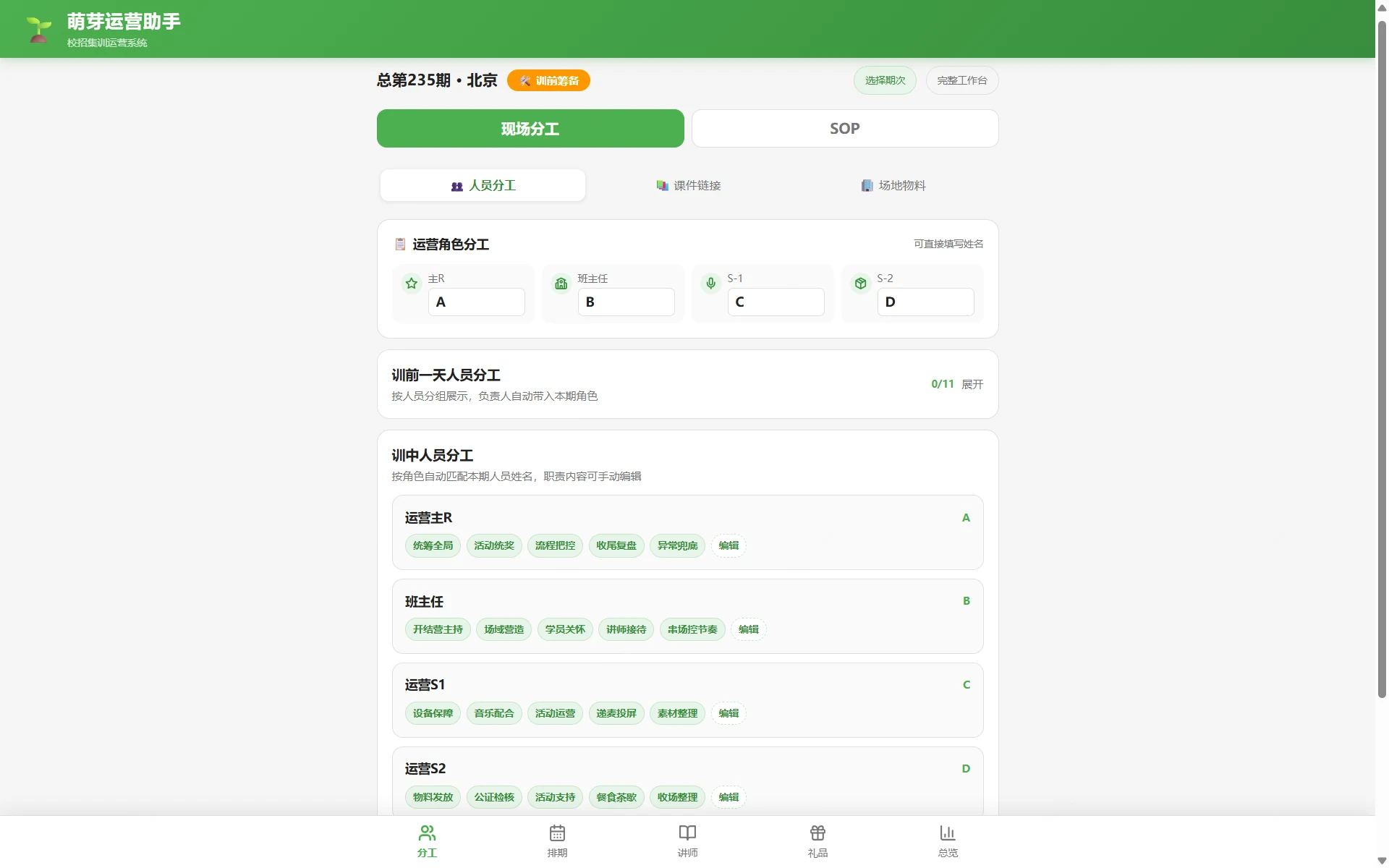This screenshot has width=1389, height=868.
Task: Click 编辑 in the 班主任 card
Action: click(749, 629)
